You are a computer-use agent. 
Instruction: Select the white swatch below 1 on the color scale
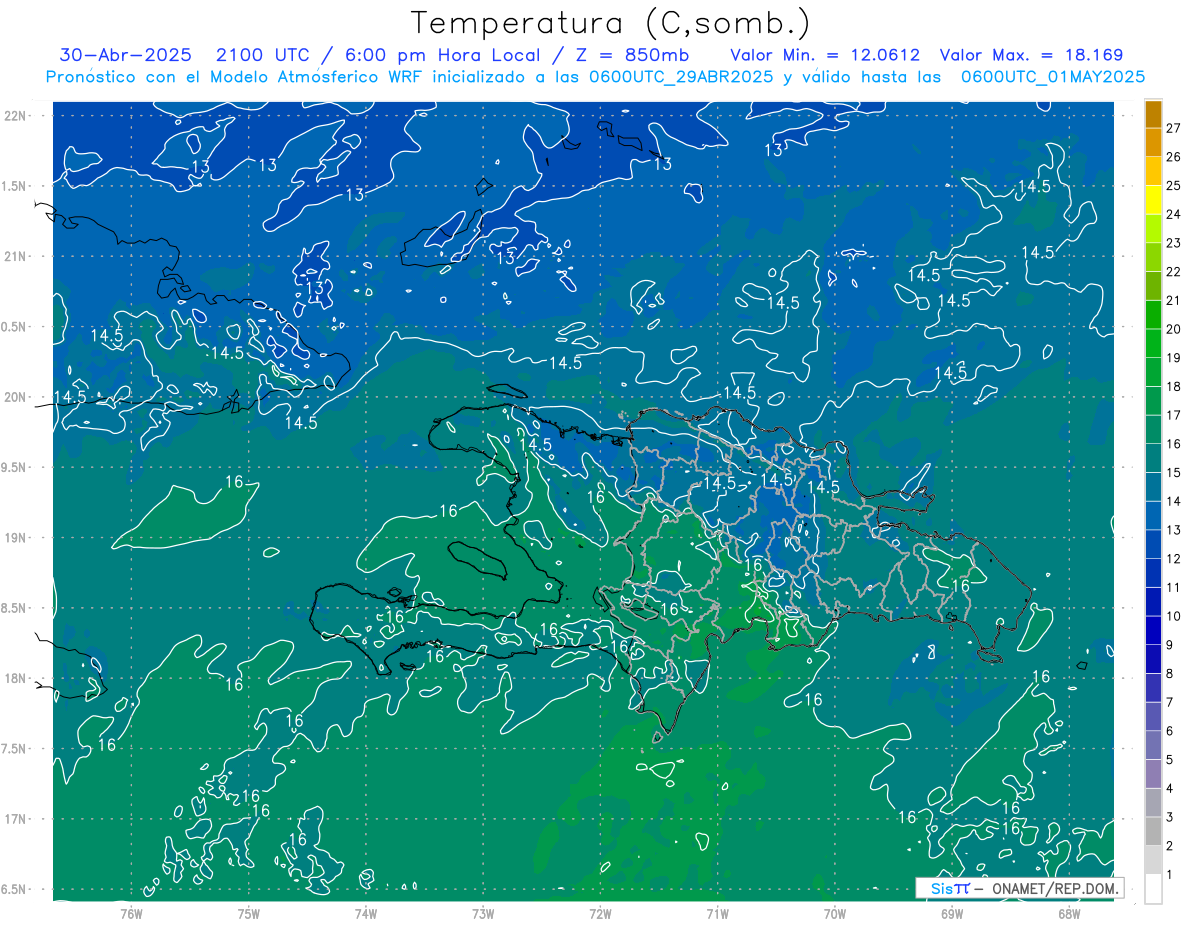[x=1153, y=890]
